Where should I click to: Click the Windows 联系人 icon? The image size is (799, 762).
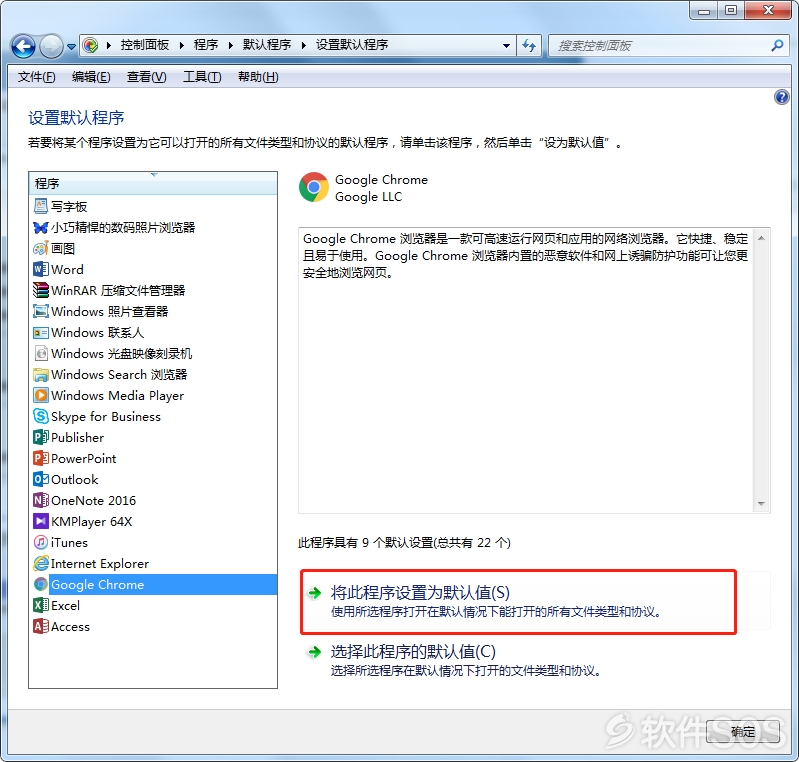pyautogui.click(x=41, y=332)
